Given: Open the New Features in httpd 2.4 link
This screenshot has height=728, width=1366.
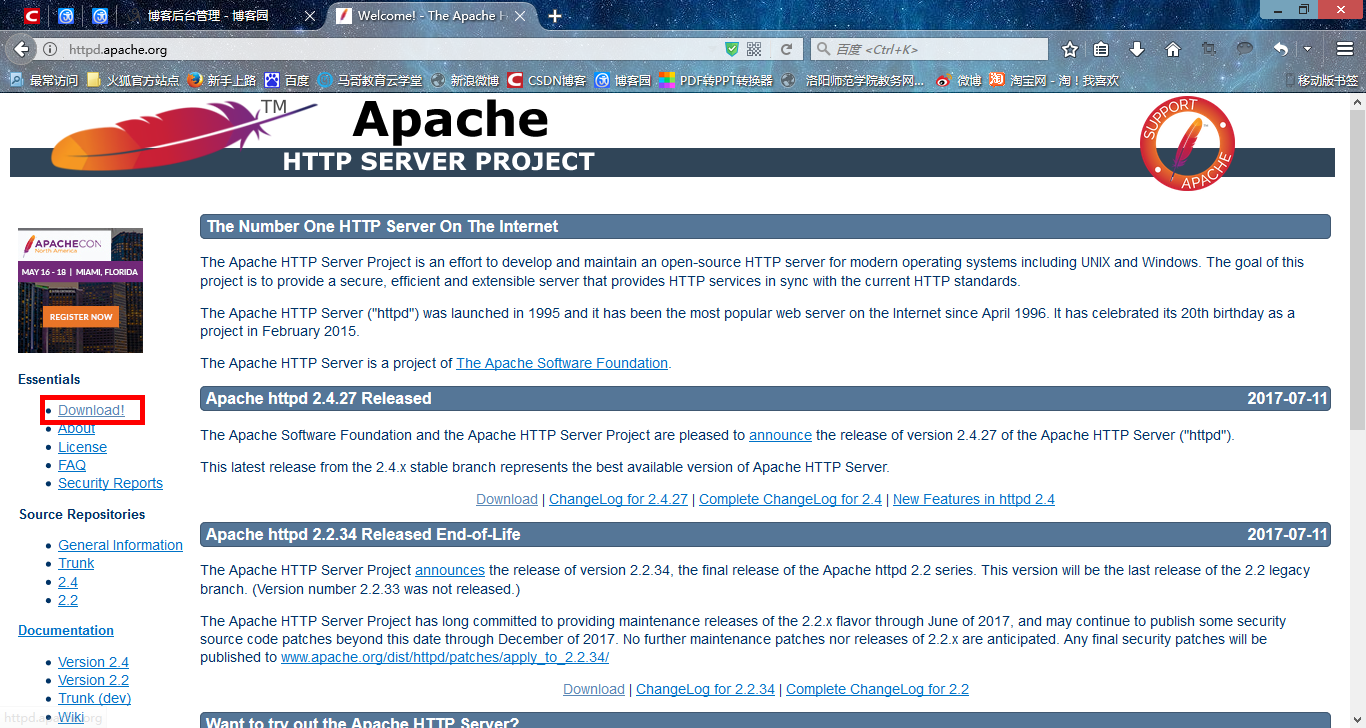Looking at the screenshot, I should pyautogui.click(x=974, y=499).
